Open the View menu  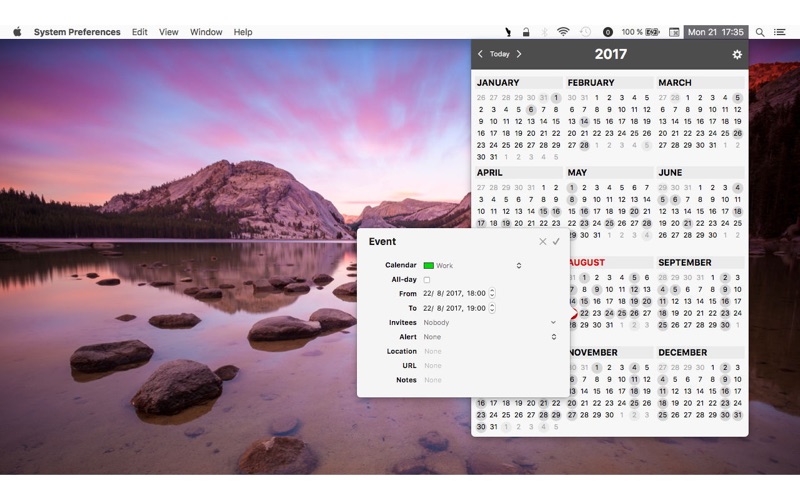tap(168, 32)
